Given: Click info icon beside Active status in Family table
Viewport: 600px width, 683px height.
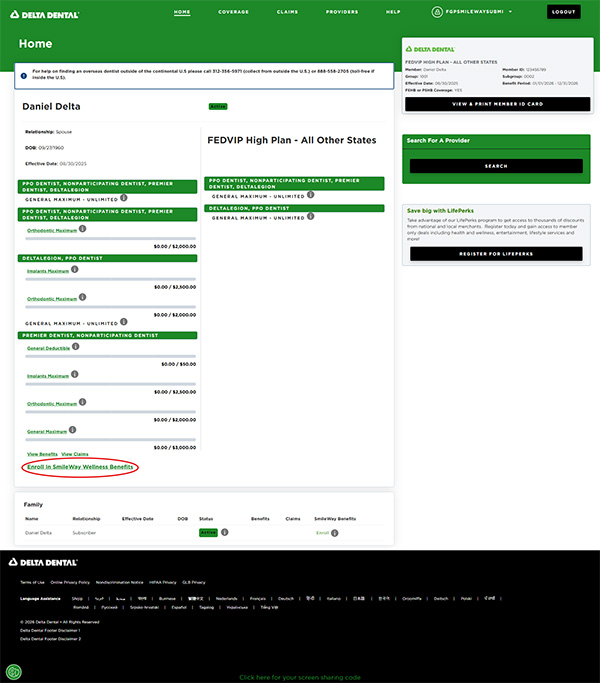Looking at the screenshot, I should 224,532.
